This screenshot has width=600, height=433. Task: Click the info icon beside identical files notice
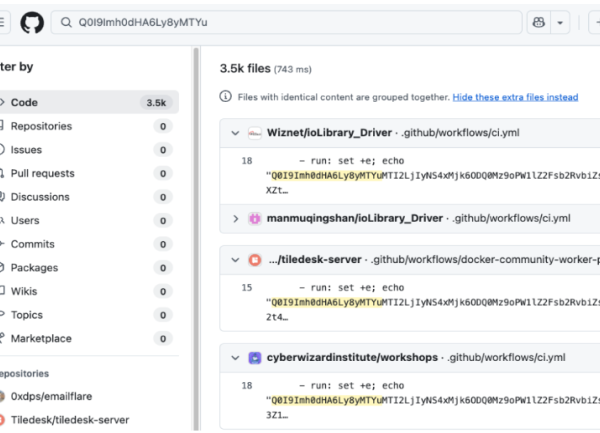(225, 96)
